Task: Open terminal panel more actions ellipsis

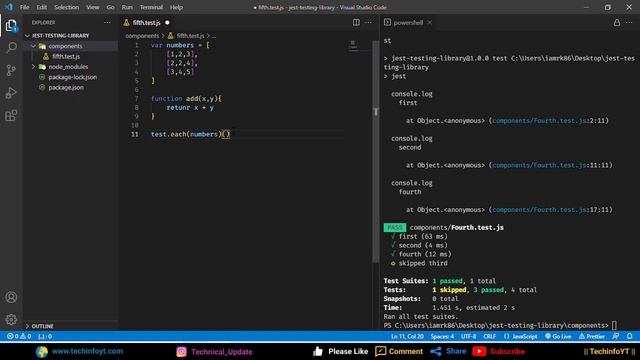Action: point(629,23)
